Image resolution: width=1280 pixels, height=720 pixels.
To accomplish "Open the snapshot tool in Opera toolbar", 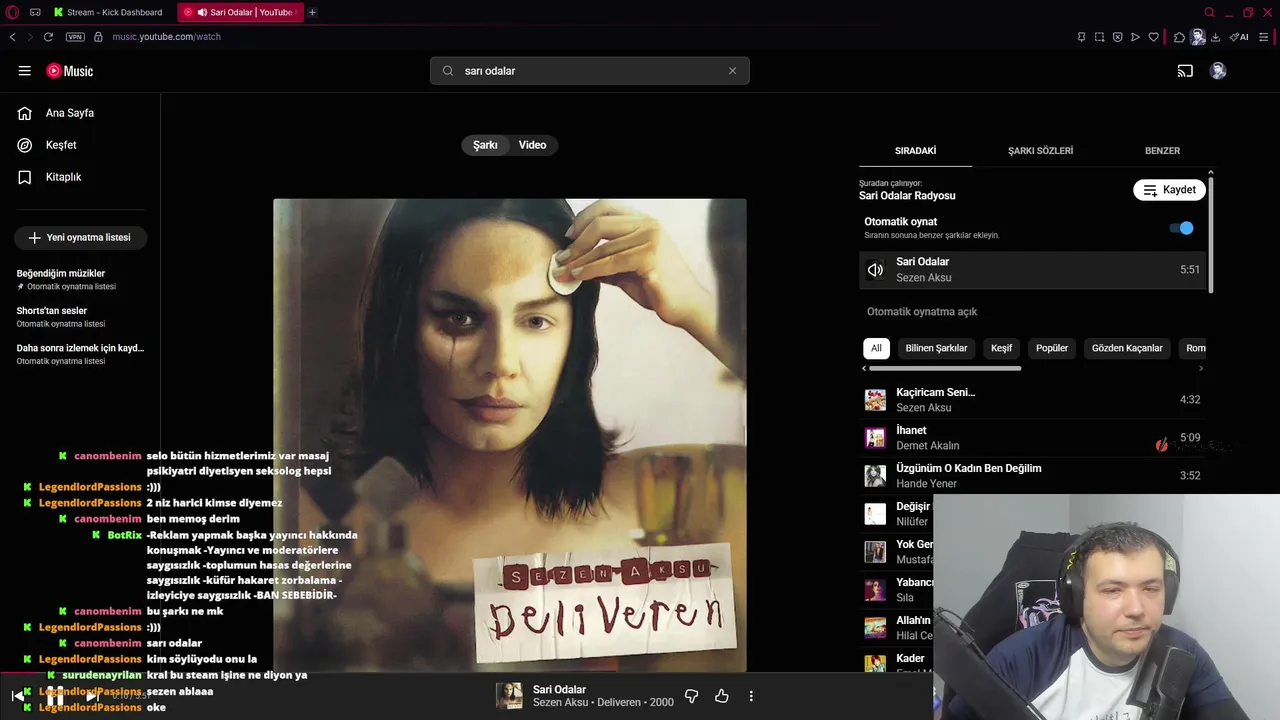I will [x=1099, y=37].
